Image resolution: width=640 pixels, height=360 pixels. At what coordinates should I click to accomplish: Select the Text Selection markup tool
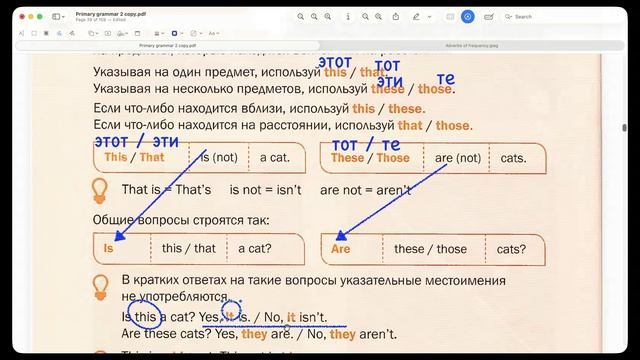pyautogui.click(x=22, y=33)
